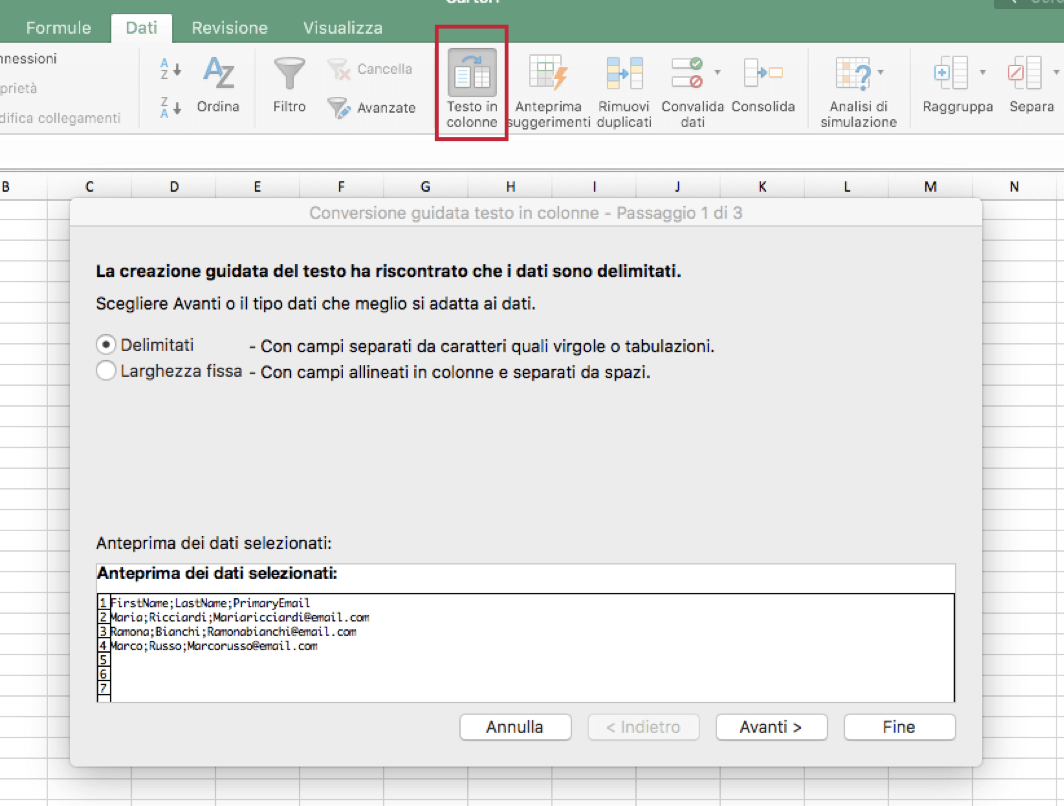The width and height of the screenshot is (1064, 806).
Task: Expand the Convalida dati dropdown arrow
Action: tap(718, 72)
